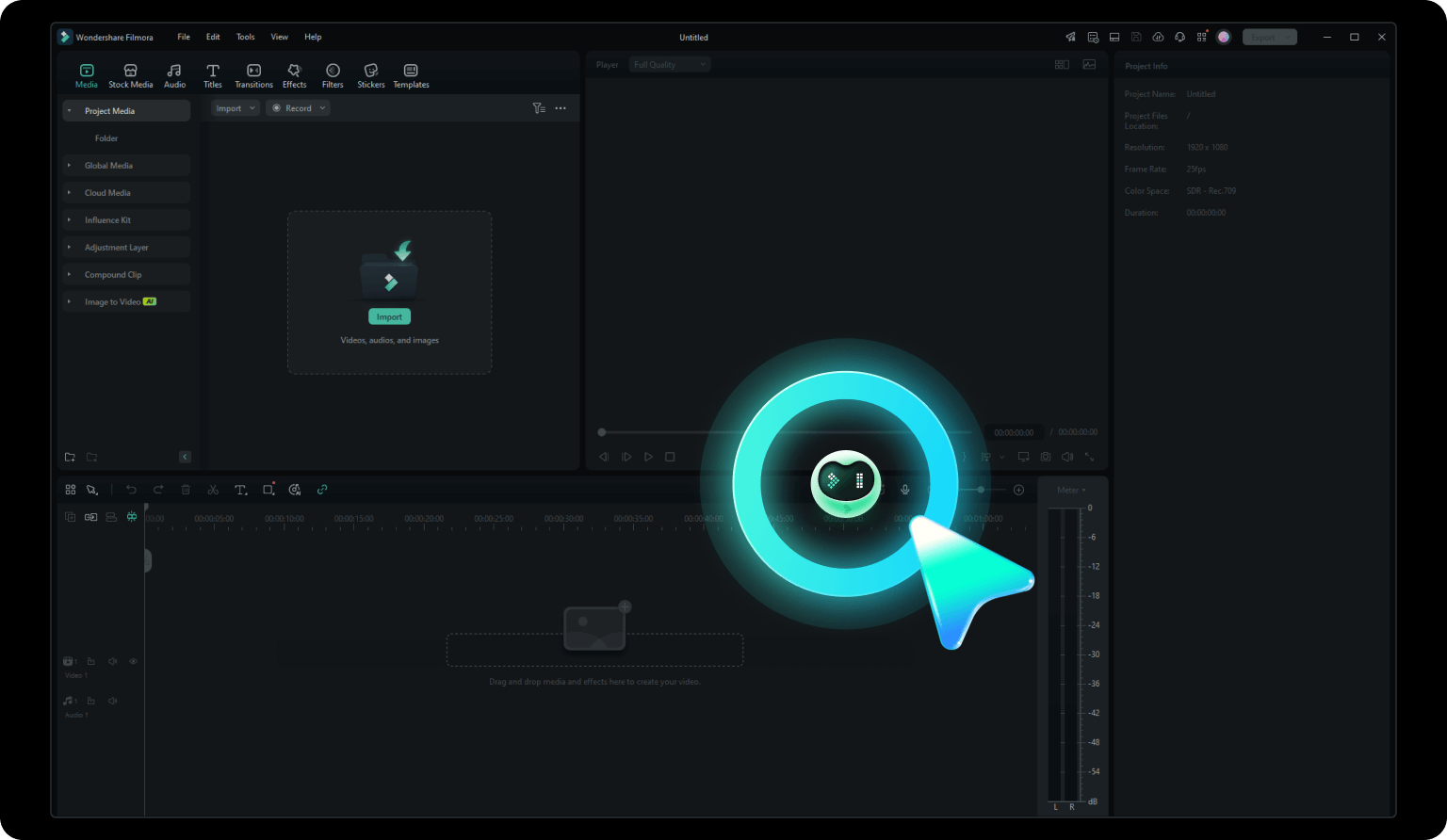Open the Tools menu

click(245, 37)
